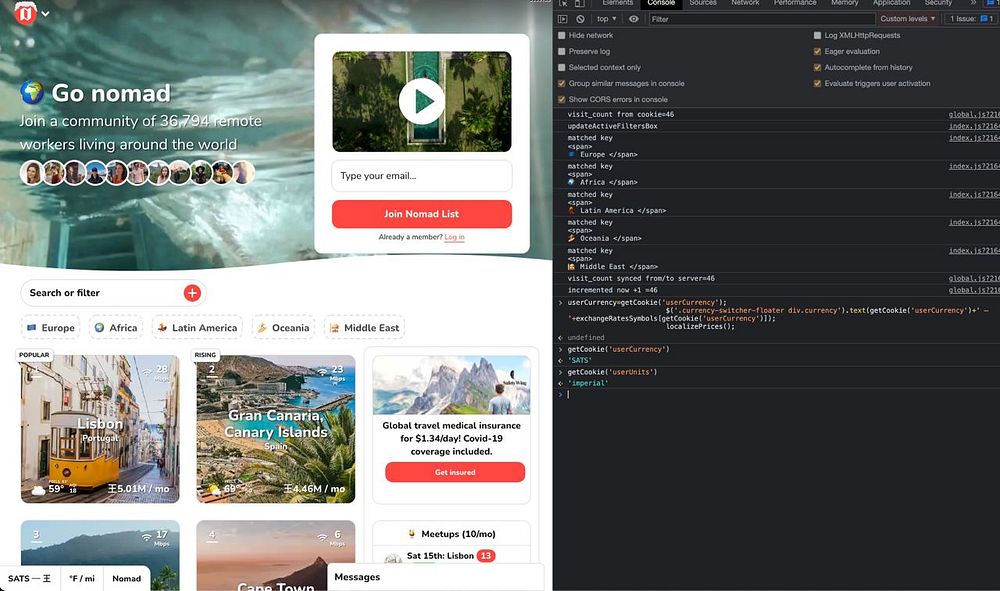Screen dimensions: 1000x591
Task: Expand the getCookie('userUnits') console entry
Action: click(x=561, y=372)
